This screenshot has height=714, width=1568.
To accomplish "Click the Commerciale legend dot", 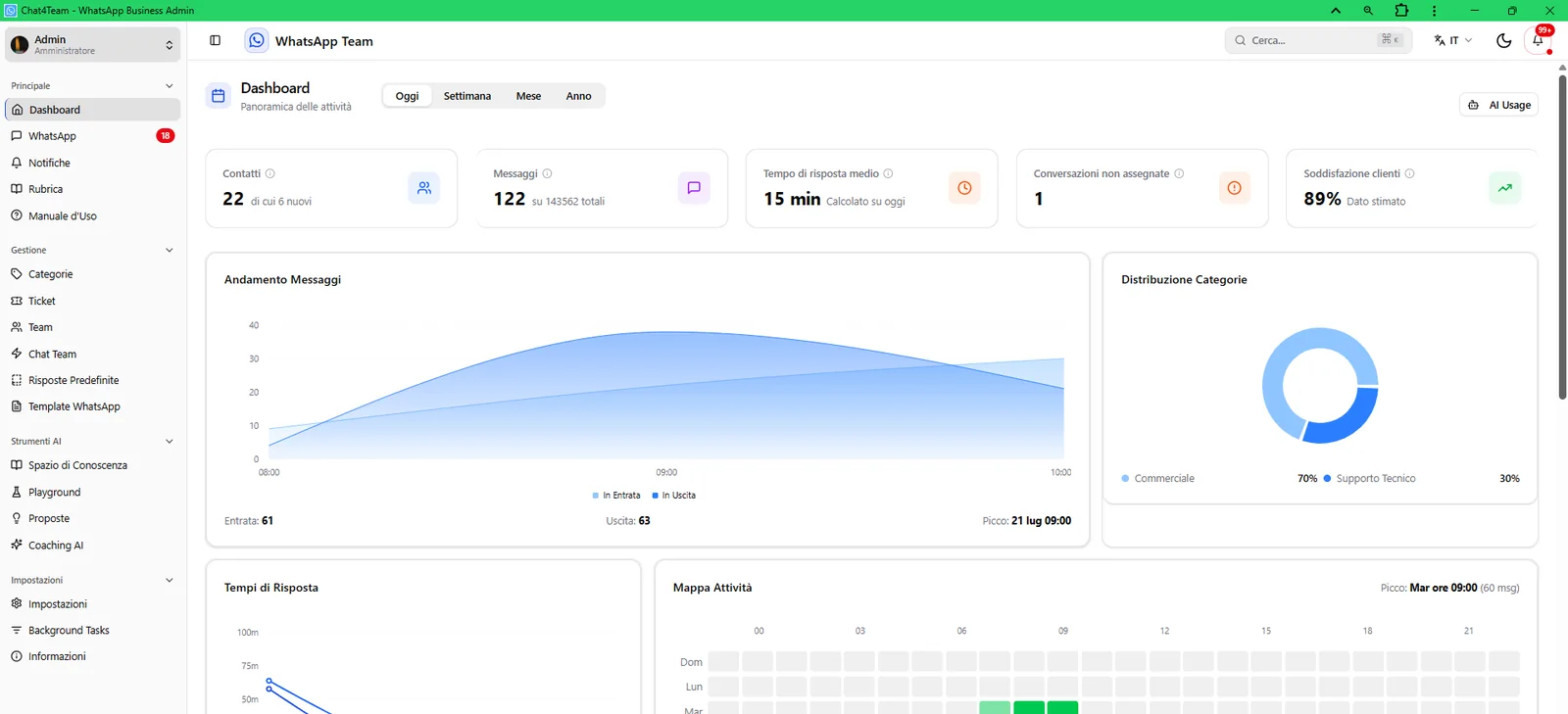I will [1125, 479].
